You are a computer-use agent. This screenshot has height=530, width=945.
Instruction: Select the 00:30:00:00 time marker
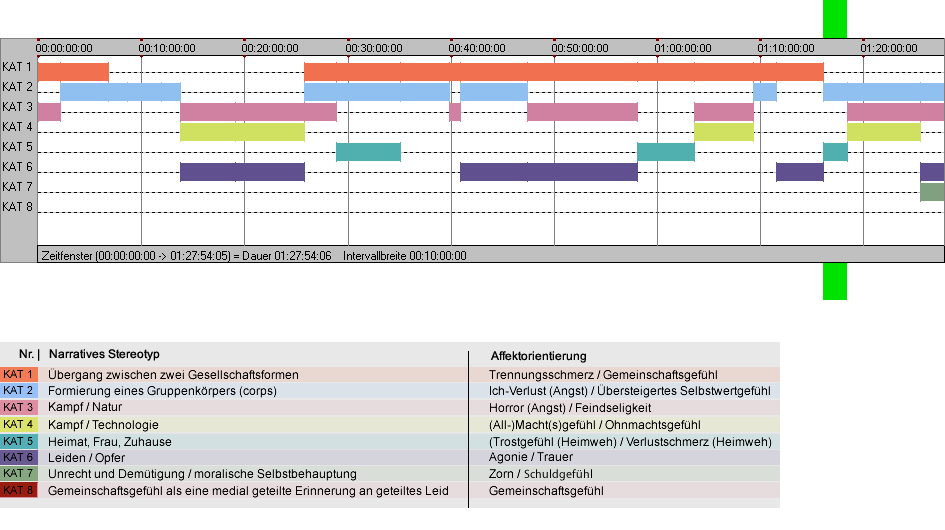(x=374, y=48)
